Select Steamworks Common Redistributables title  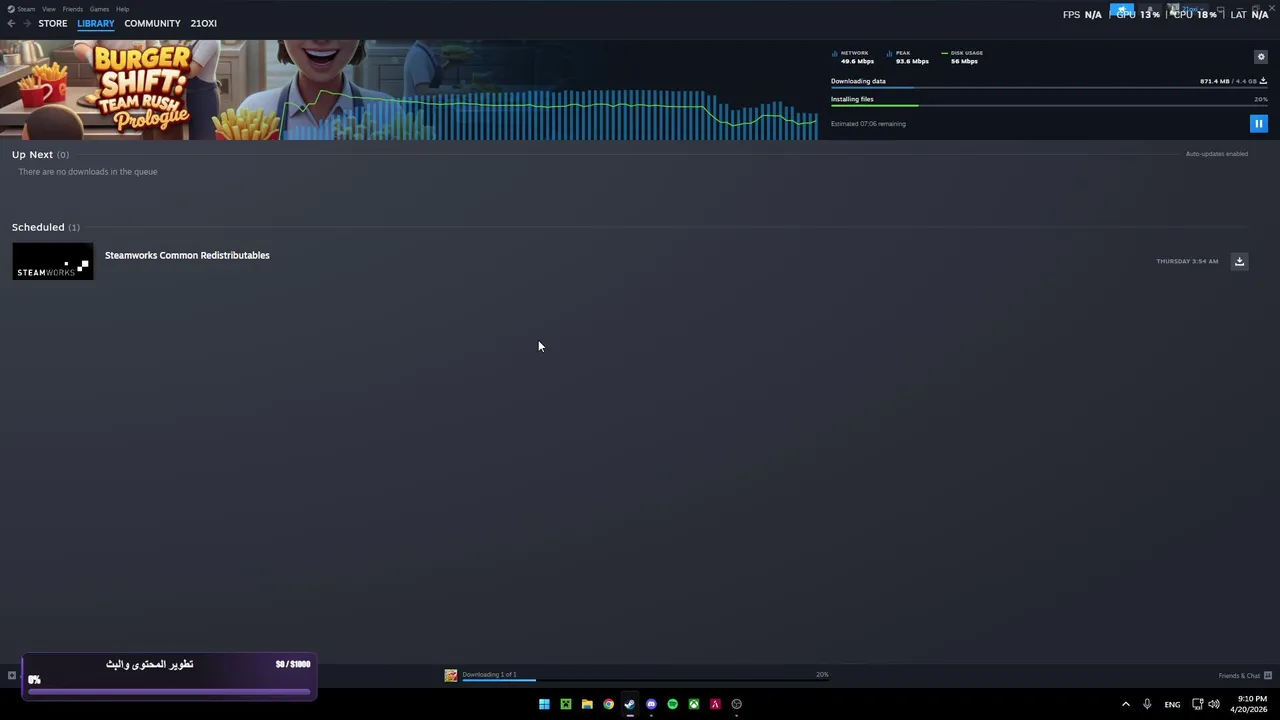point(187,255)
